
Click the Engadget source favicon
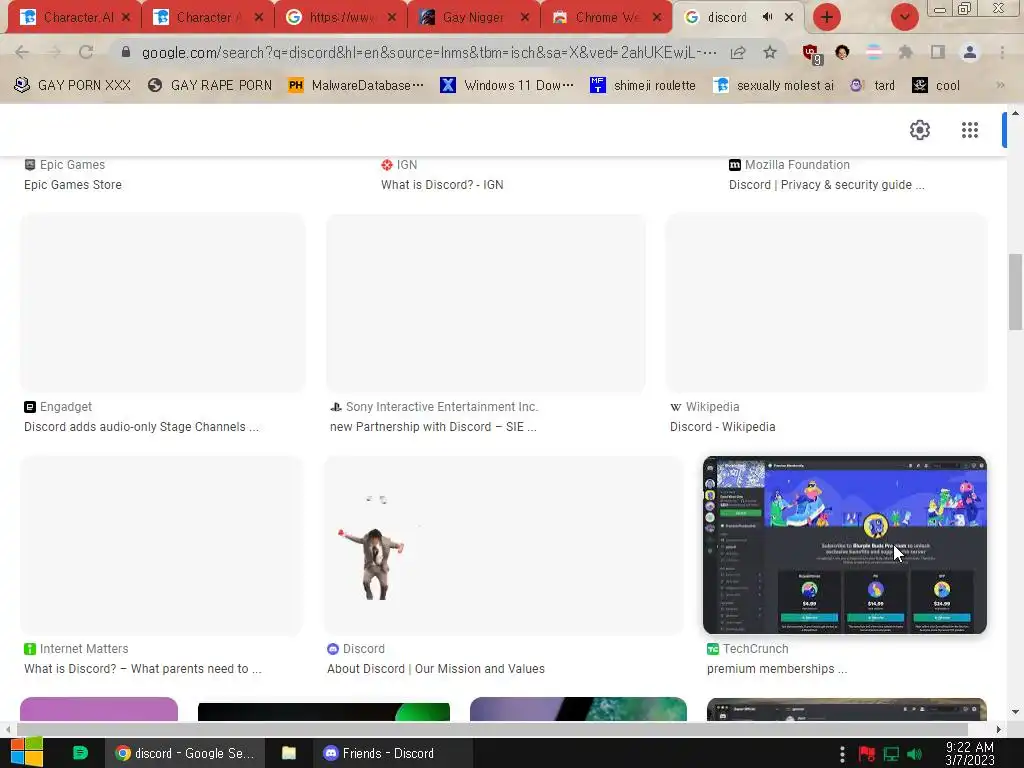(x=29, y=407)
